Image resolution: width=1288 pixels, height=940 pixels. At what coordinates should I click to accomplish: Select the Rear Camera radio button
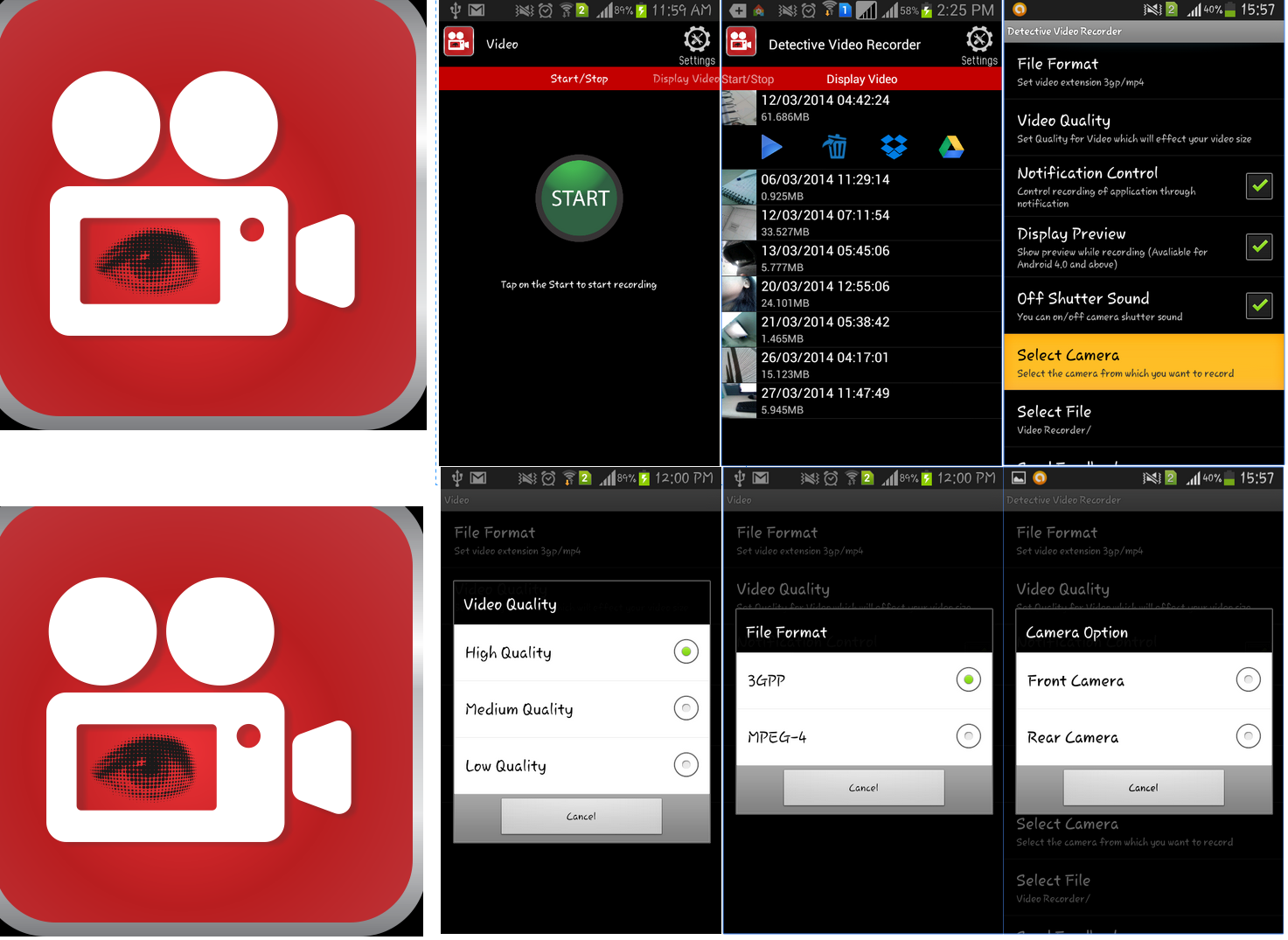pyautogui.click(x=1249, y=736)
